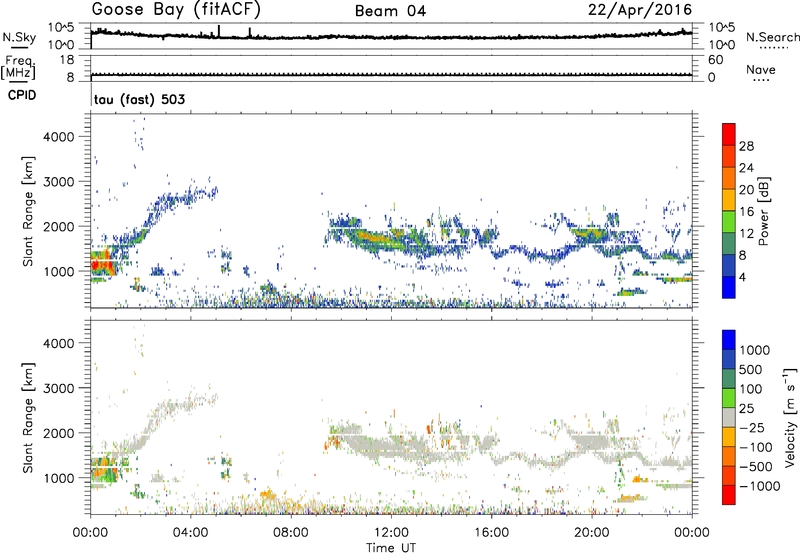Click the 'N.Search' legend label

pyautogui.click(x=773, y=37)
